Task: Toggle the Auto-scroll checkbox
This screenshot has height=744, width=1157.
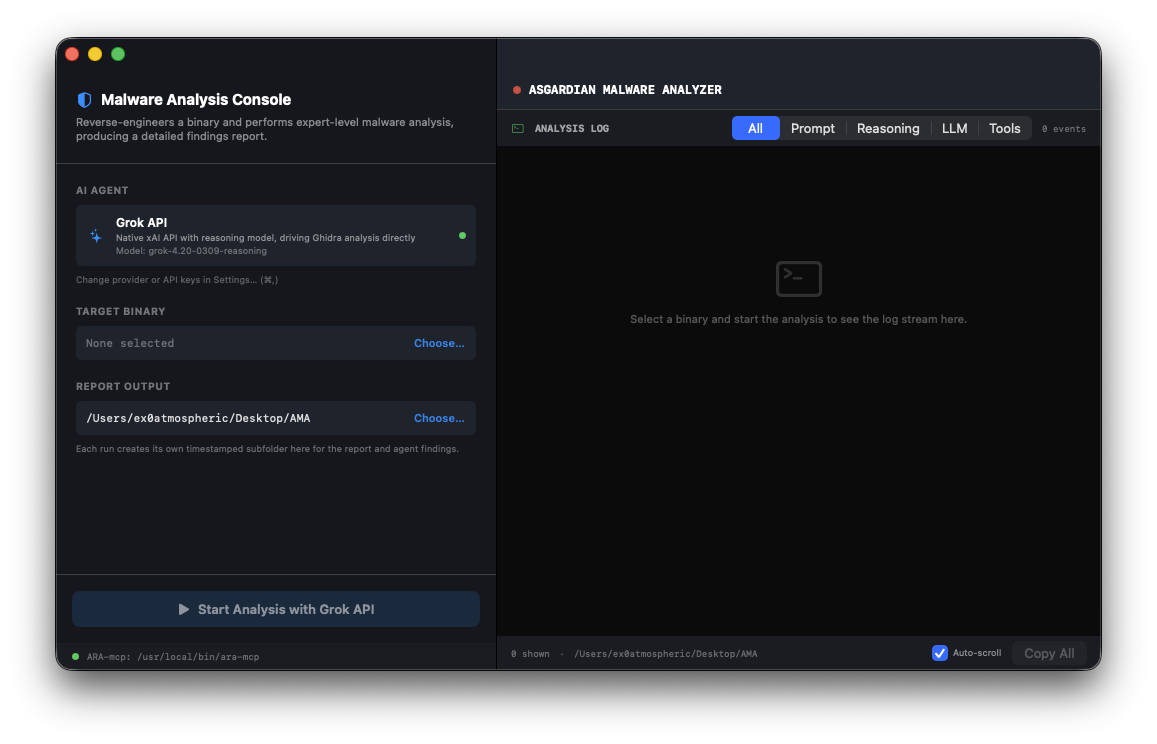Action: tap(939, 653)
